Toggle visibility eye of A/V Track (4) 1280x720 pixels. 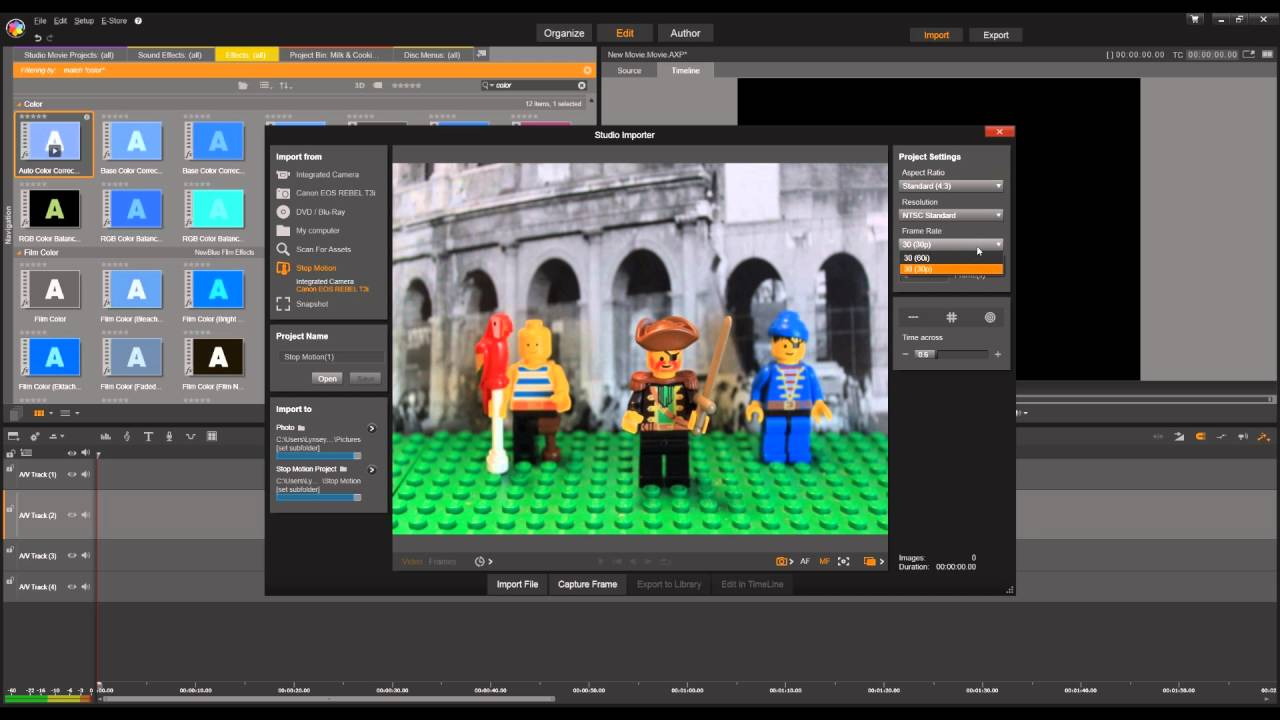click(71, 586)
